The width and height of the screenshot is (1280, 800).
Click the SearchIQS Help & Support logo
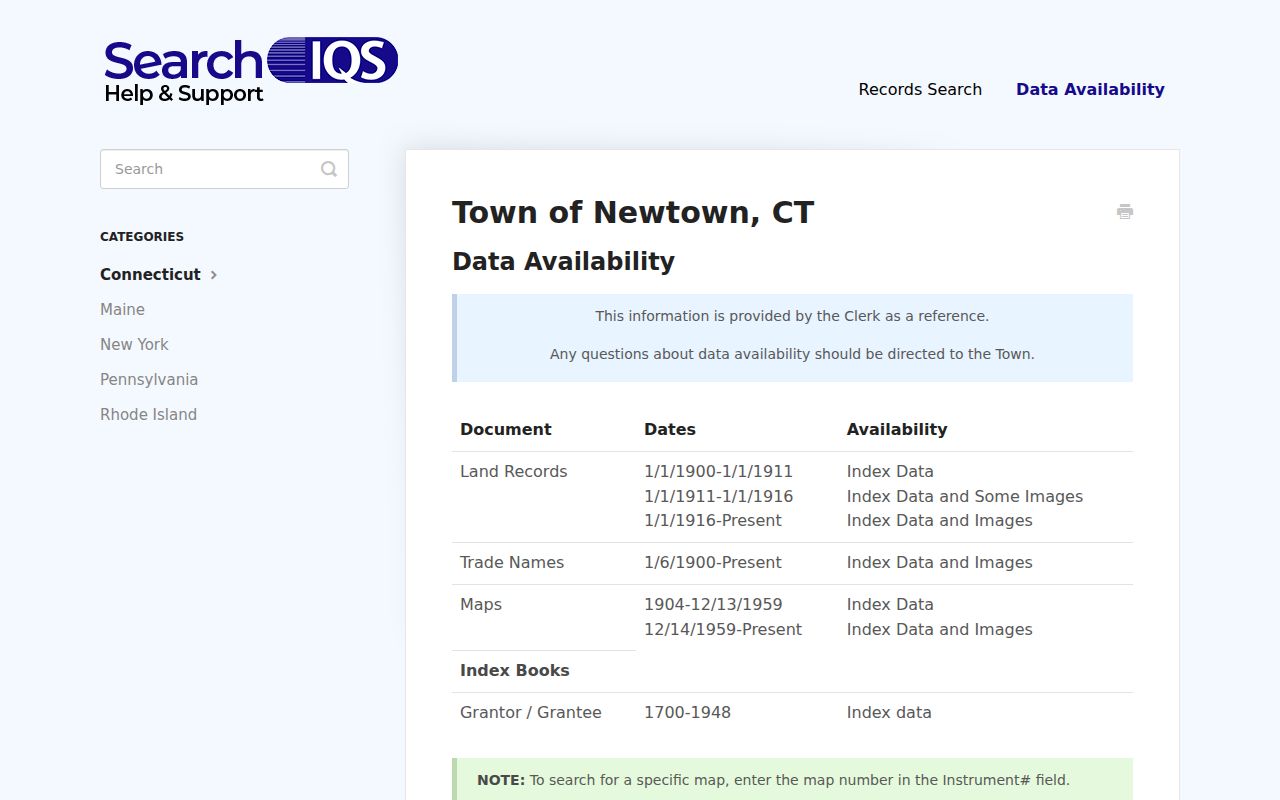[251, 71]
